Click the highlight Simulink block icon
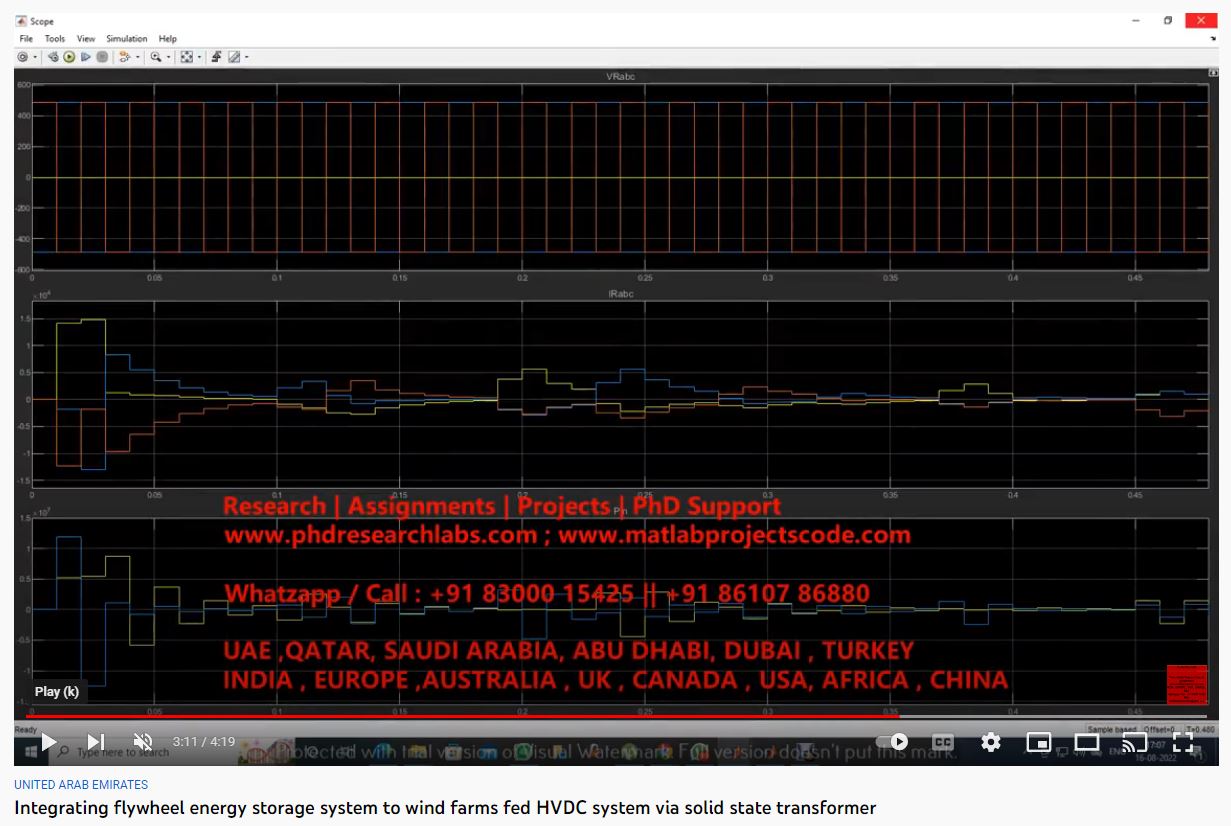This screenshot has height=826, width=1231. [125, 57]
